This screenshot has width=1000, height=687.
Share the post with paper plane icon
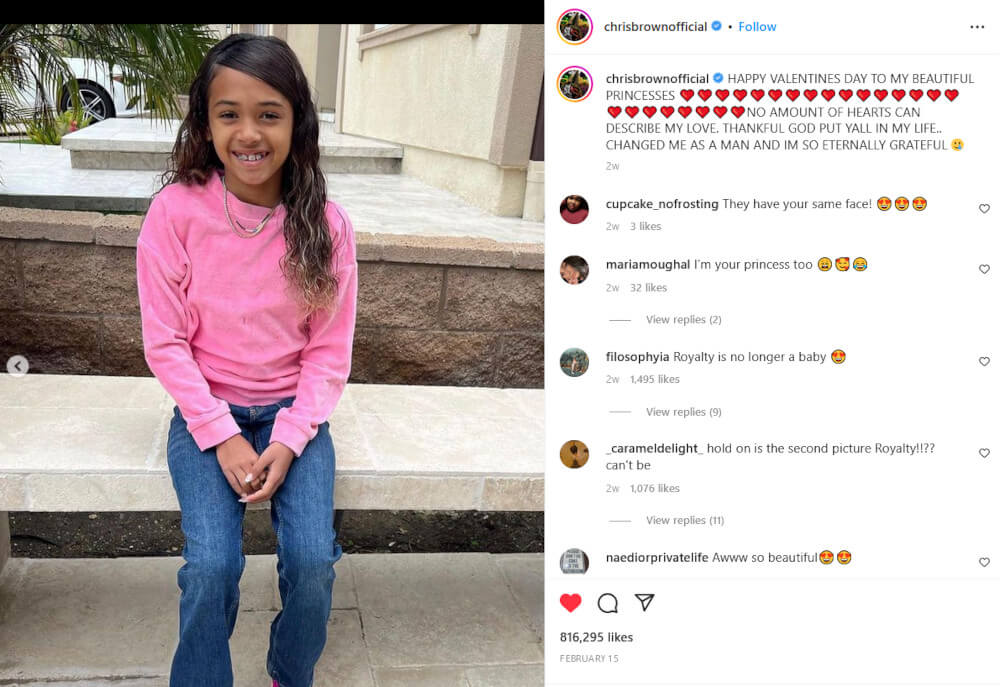(644, 602)
